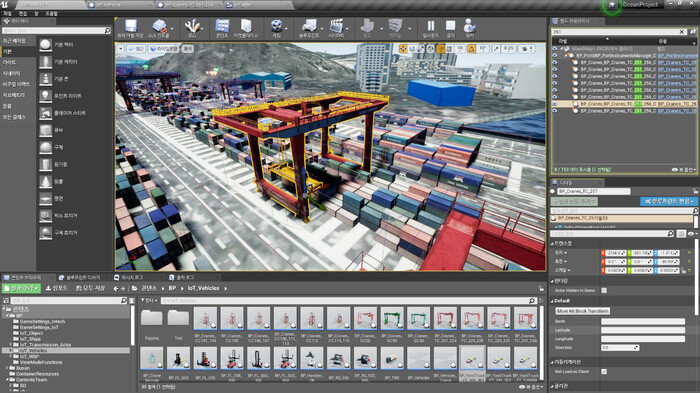
Task: Select the Player Start actor icon
Action: 45,113
